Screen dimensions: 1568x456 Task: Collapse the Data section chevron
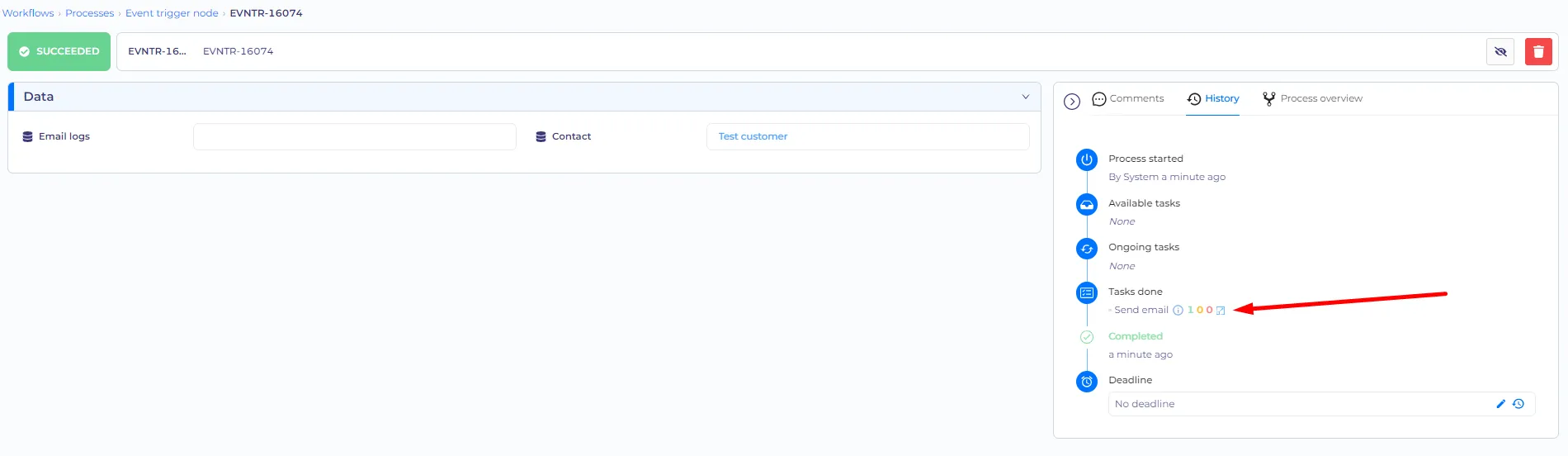pos(1026,97)
